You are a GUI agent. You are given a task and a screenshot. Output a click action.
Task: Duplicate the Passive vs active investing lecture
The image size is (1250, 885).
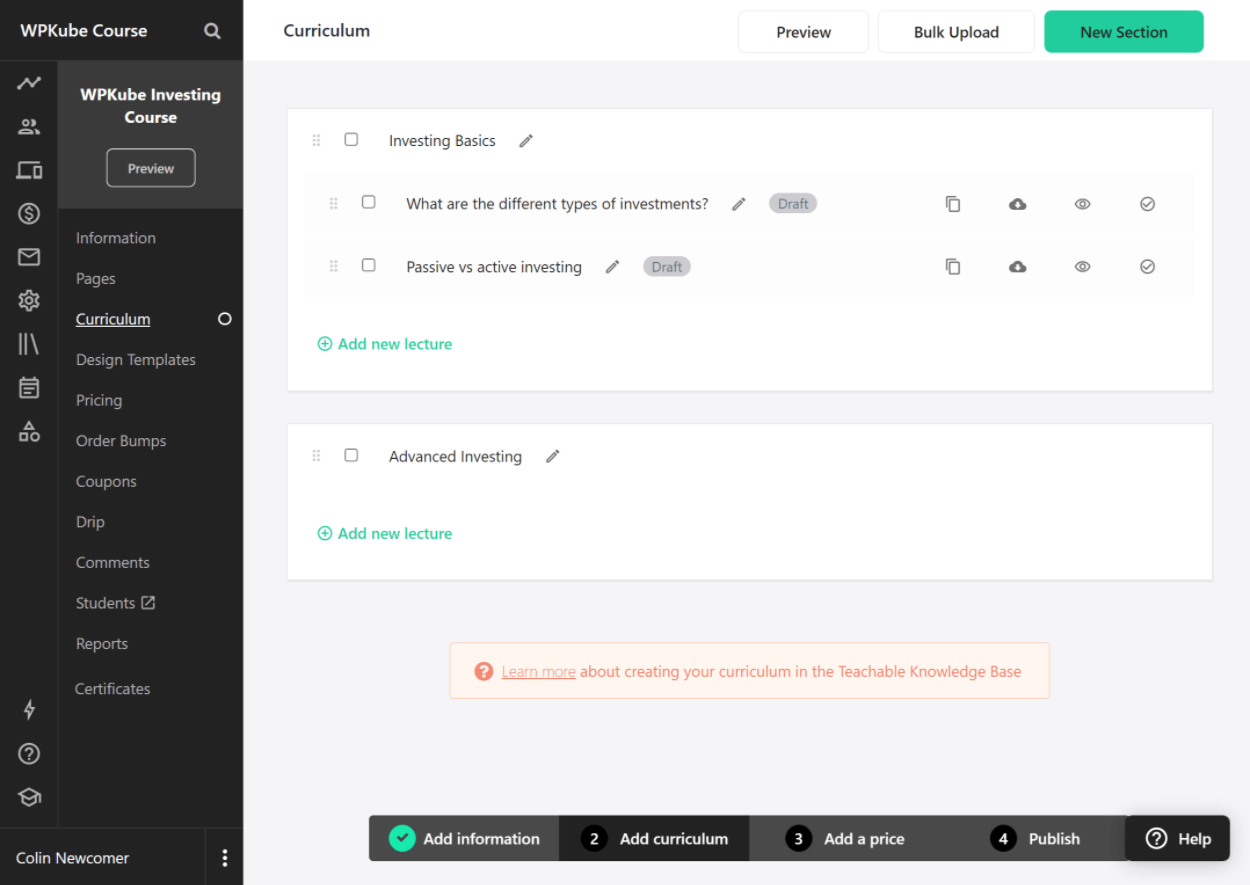click(953, 267)
